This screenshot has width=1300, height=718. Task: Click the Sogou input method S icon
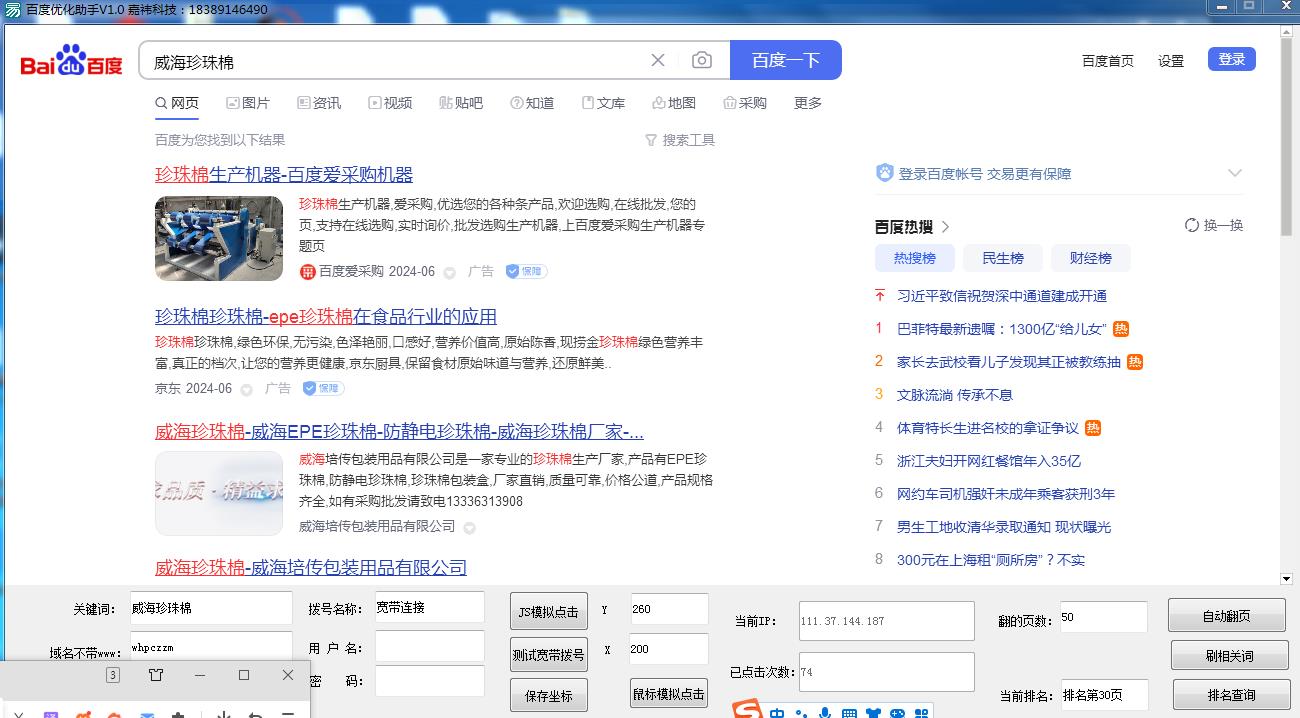(x=746, y=711)
